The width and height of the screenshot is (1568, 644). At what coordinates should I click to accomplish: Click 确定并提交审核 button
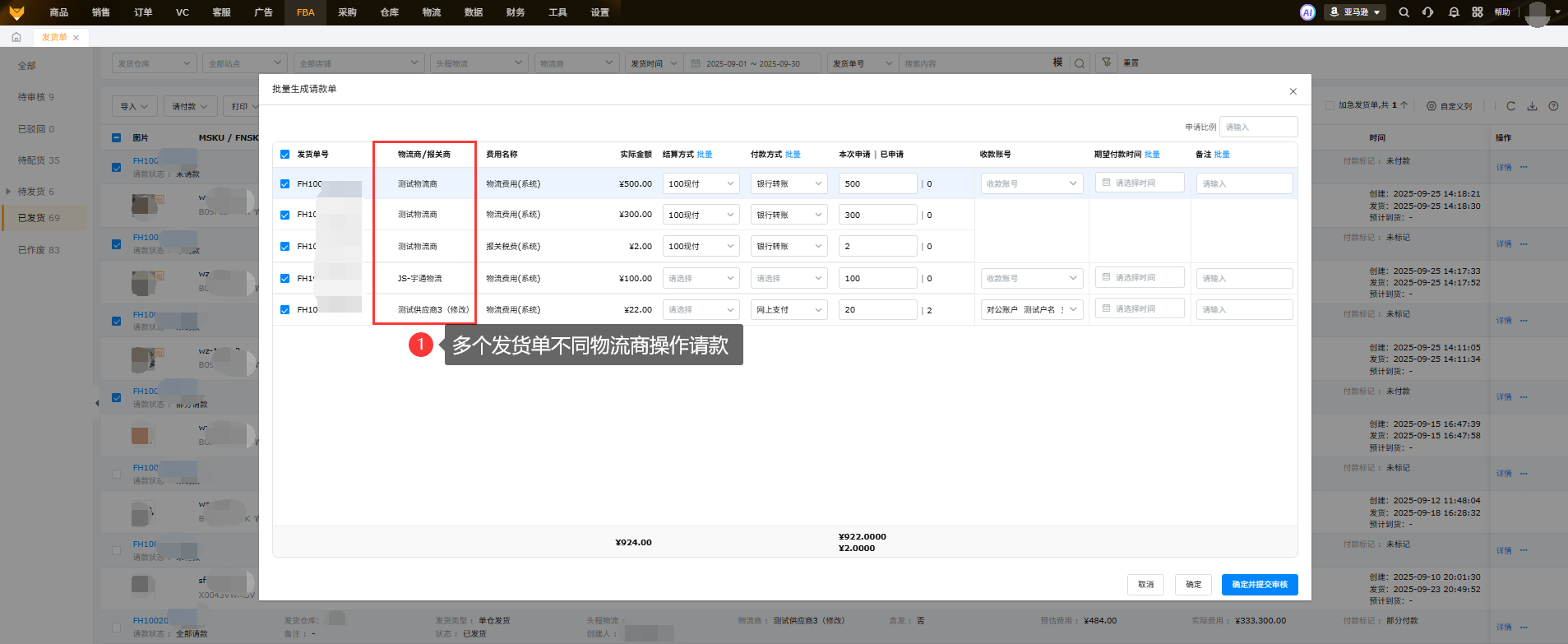(1259, 585)
